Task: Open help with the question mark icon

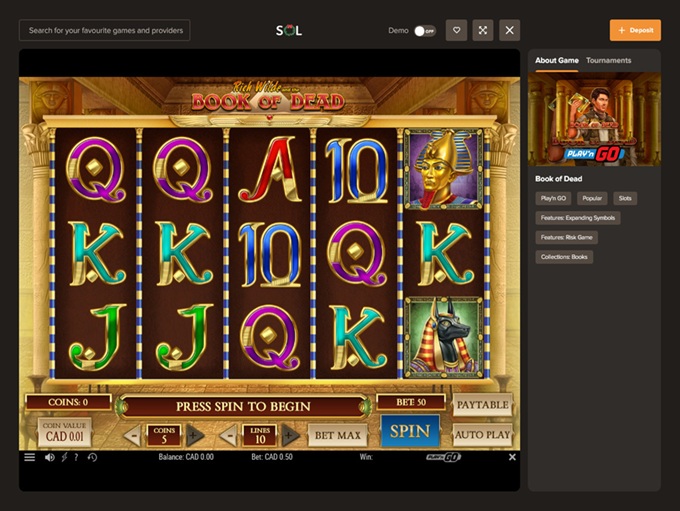Action: coord(76,457)
